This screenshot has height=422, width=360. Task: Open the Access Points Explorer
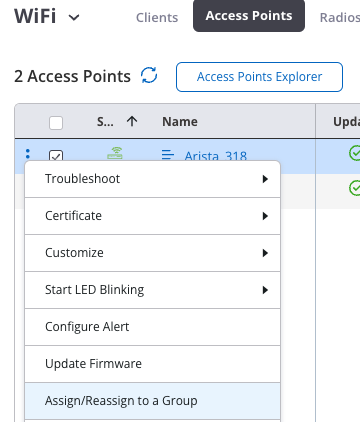click(259, 77)
